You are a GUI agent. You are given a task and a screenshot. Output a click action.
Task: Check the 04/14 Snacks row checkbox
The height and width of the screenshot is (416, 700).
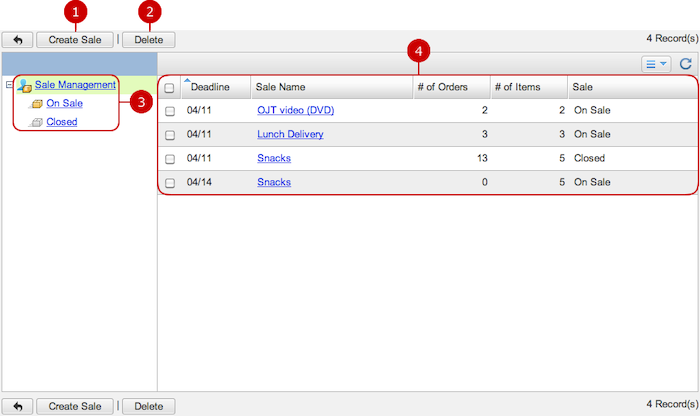tap(170, 183)
